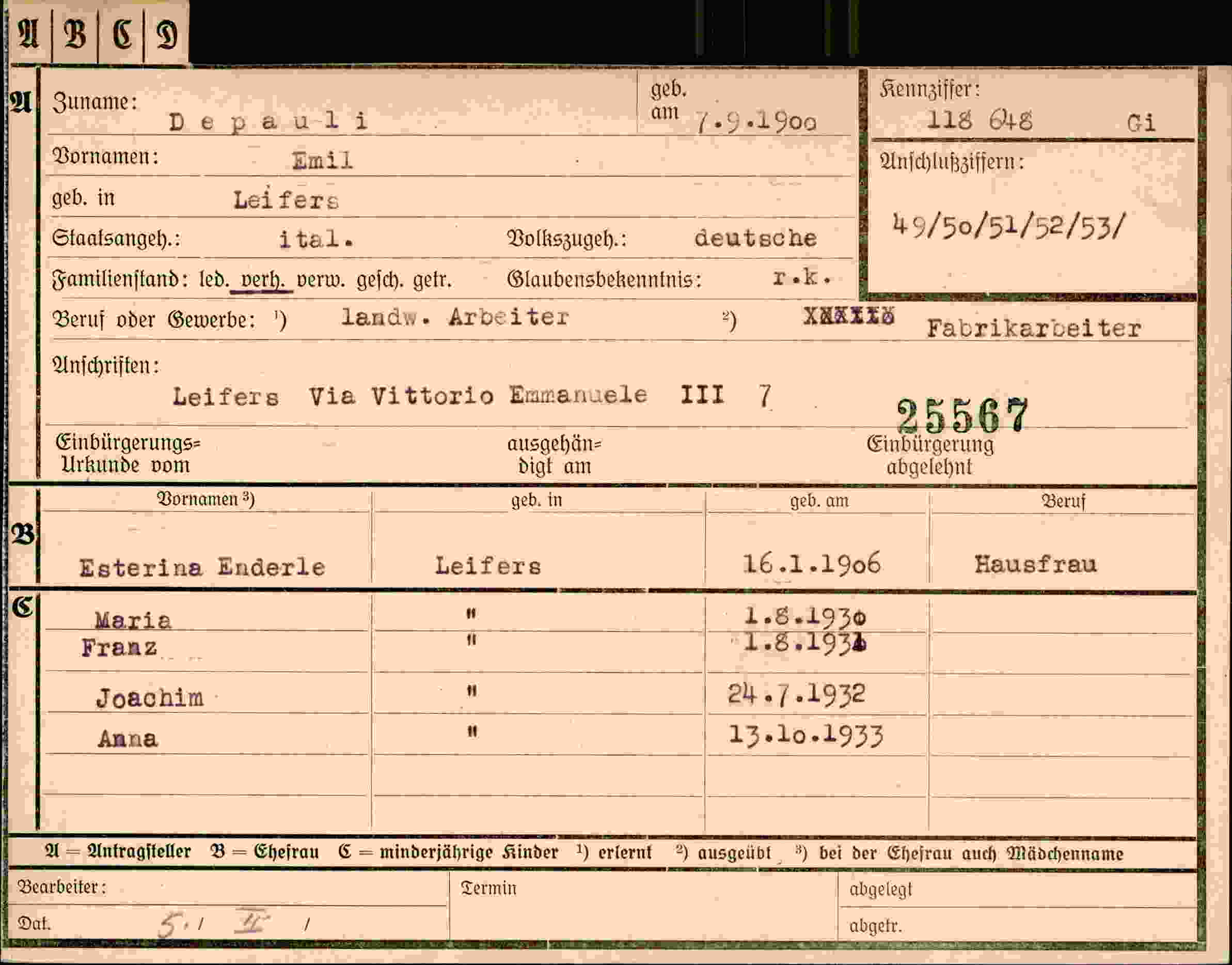
Task: Click the wife's name "Esterina Enderle"
Action: [202, 567]
